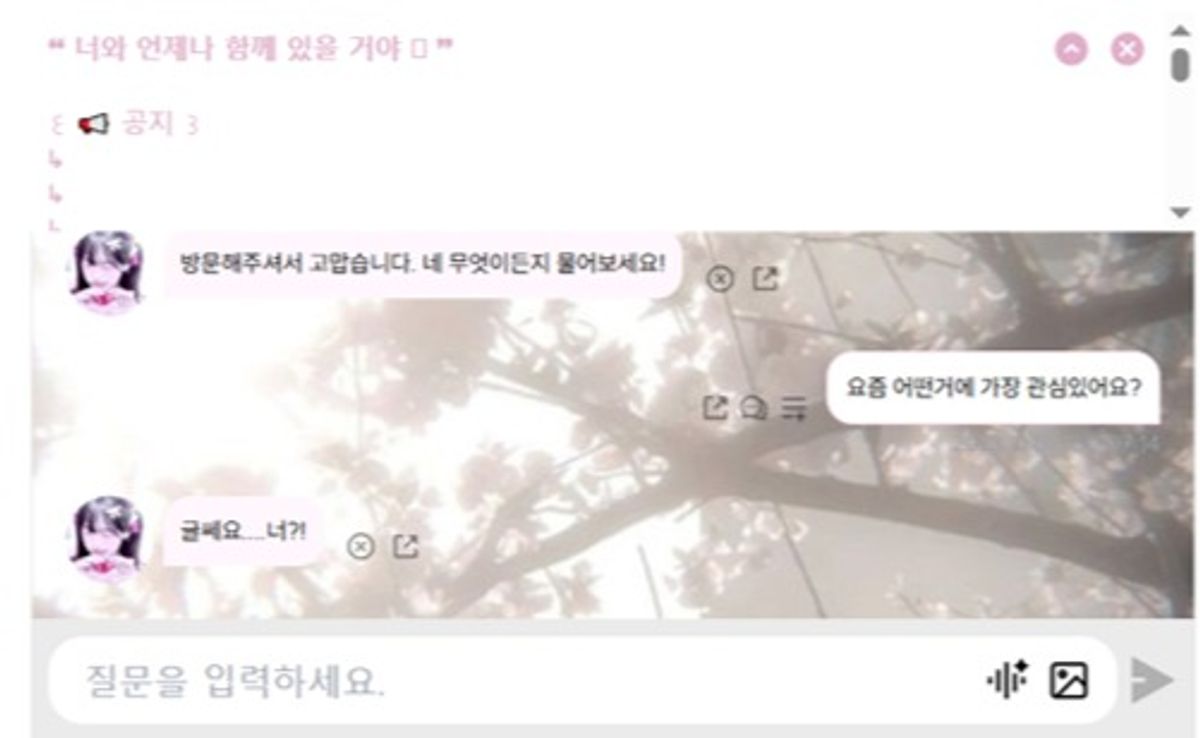Share the greeting message via export icon
The width and height of the screenshot is (1200, 738).
tap(764, 278)
